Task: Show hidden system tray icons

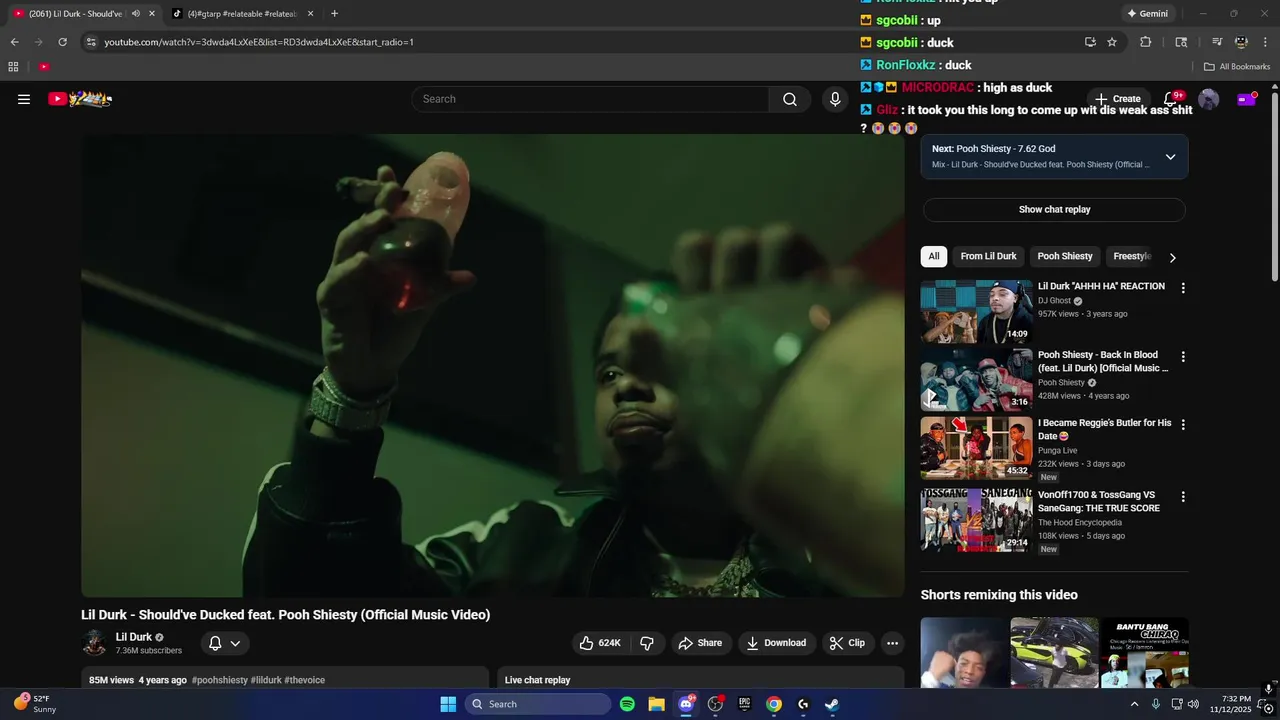Action: (x=1134, y=704)
